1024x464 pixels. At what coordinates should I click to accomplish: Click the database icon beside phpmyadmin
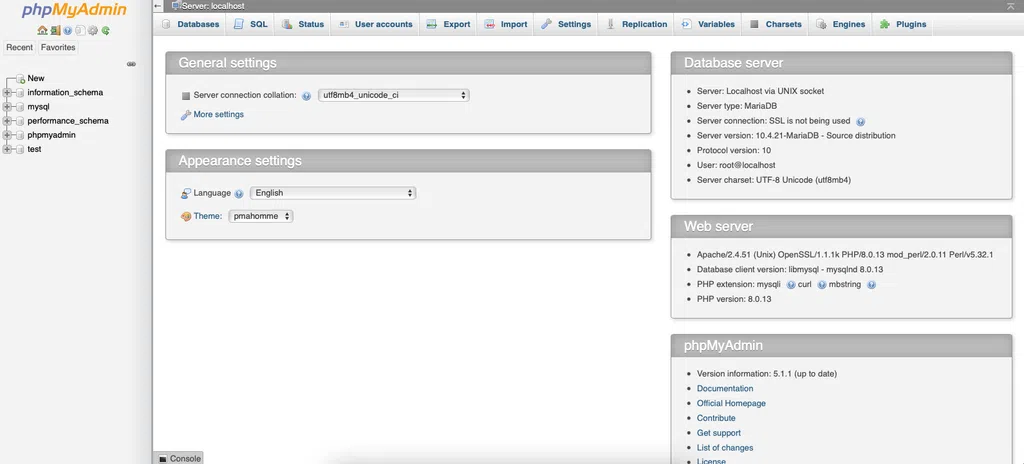[x=20, y=135]
